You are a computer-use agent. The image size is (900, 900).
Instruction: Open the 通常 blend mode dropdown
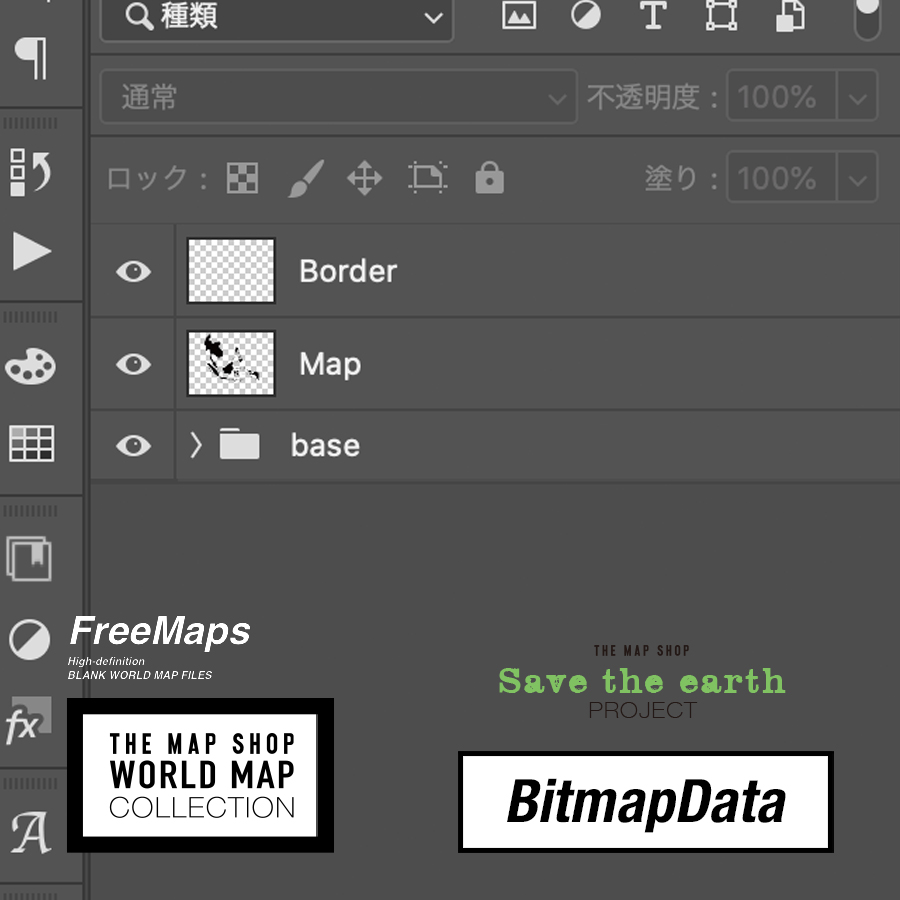(339, 96)
